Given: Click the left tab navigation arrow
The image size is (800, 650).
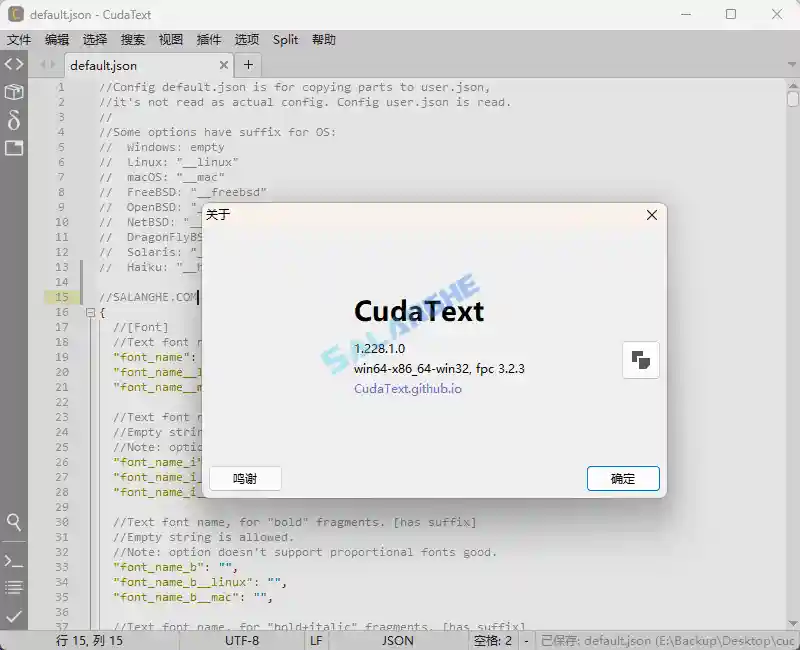Looking at the screenshot, I should [x=44, y=62].
